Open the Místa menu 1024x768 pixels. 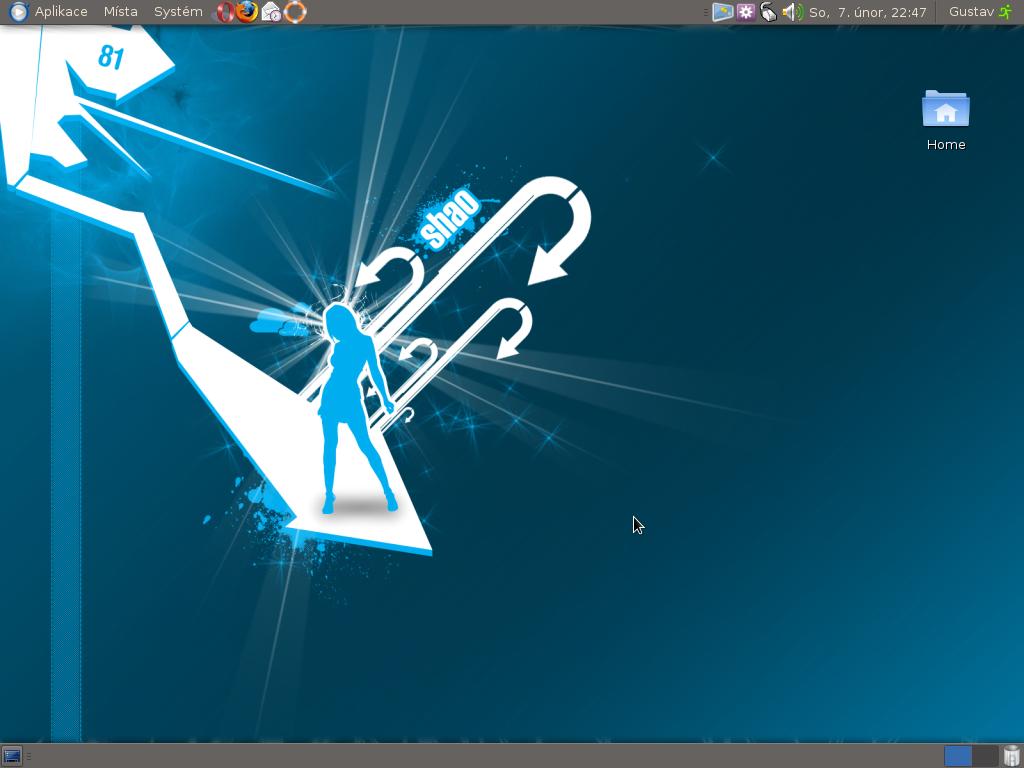(x=120, y=12)
